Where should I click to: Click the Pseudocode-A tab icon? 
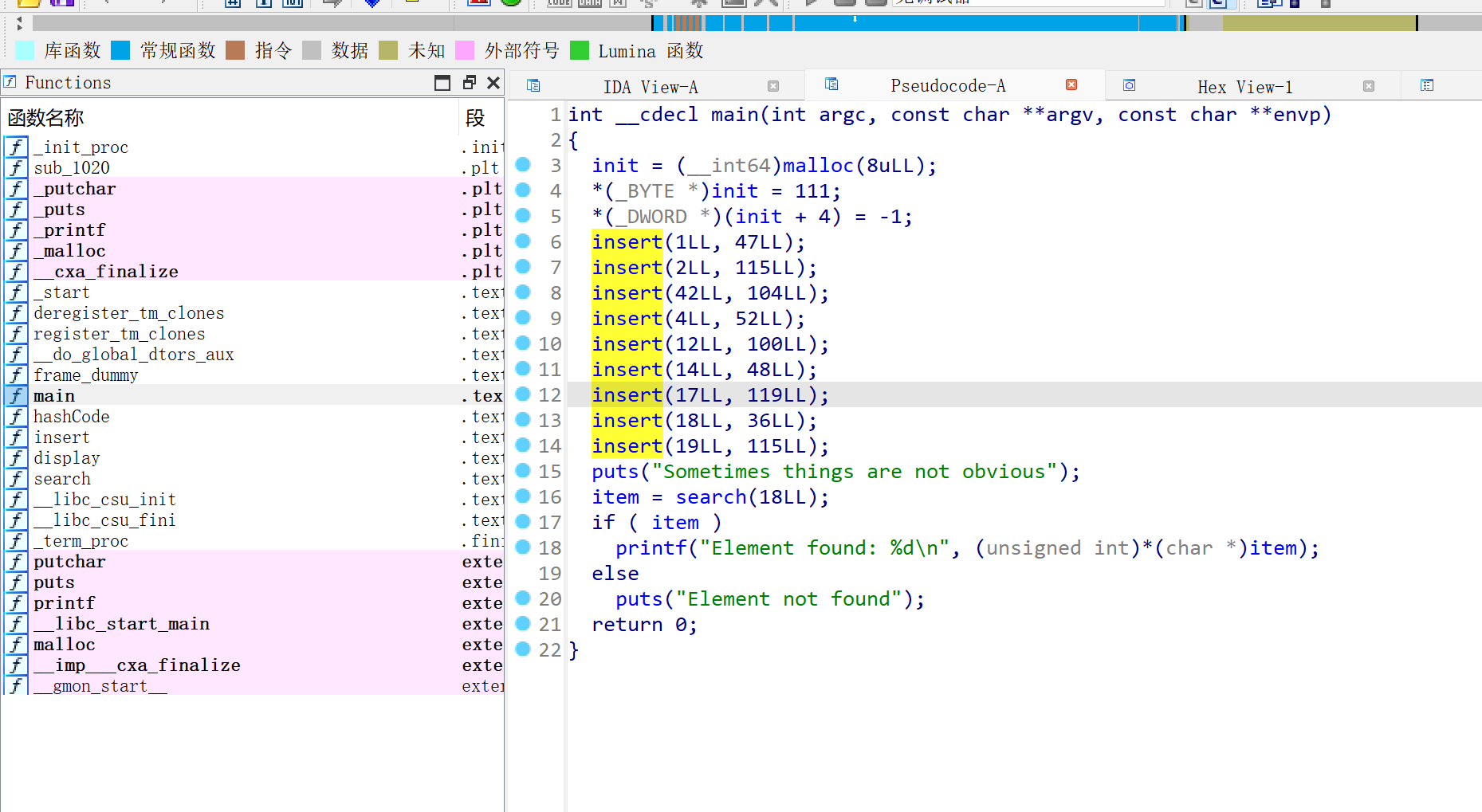coord(831,84)
